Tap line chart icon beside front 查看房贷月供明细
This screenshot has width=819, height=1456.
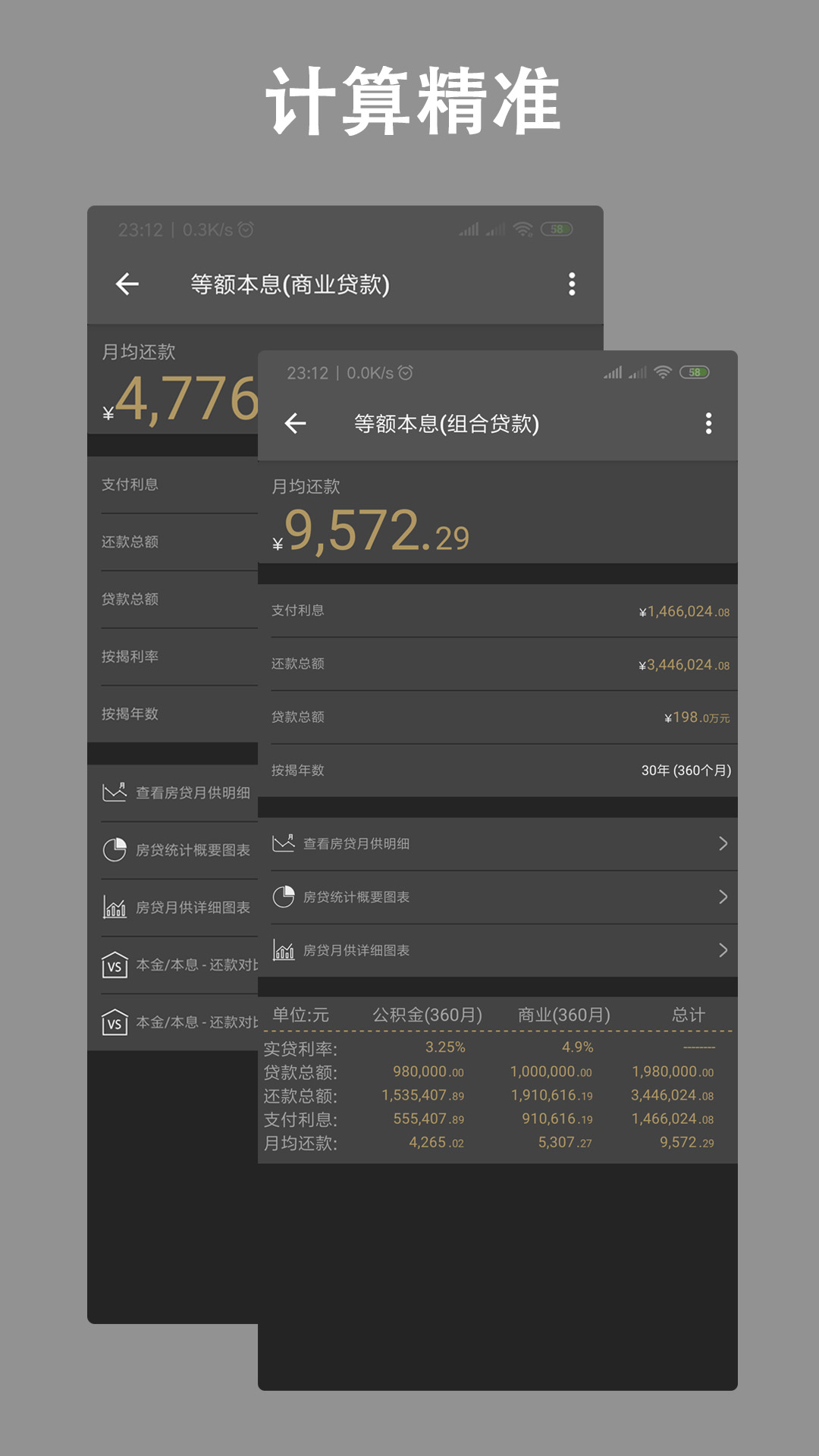284,843
